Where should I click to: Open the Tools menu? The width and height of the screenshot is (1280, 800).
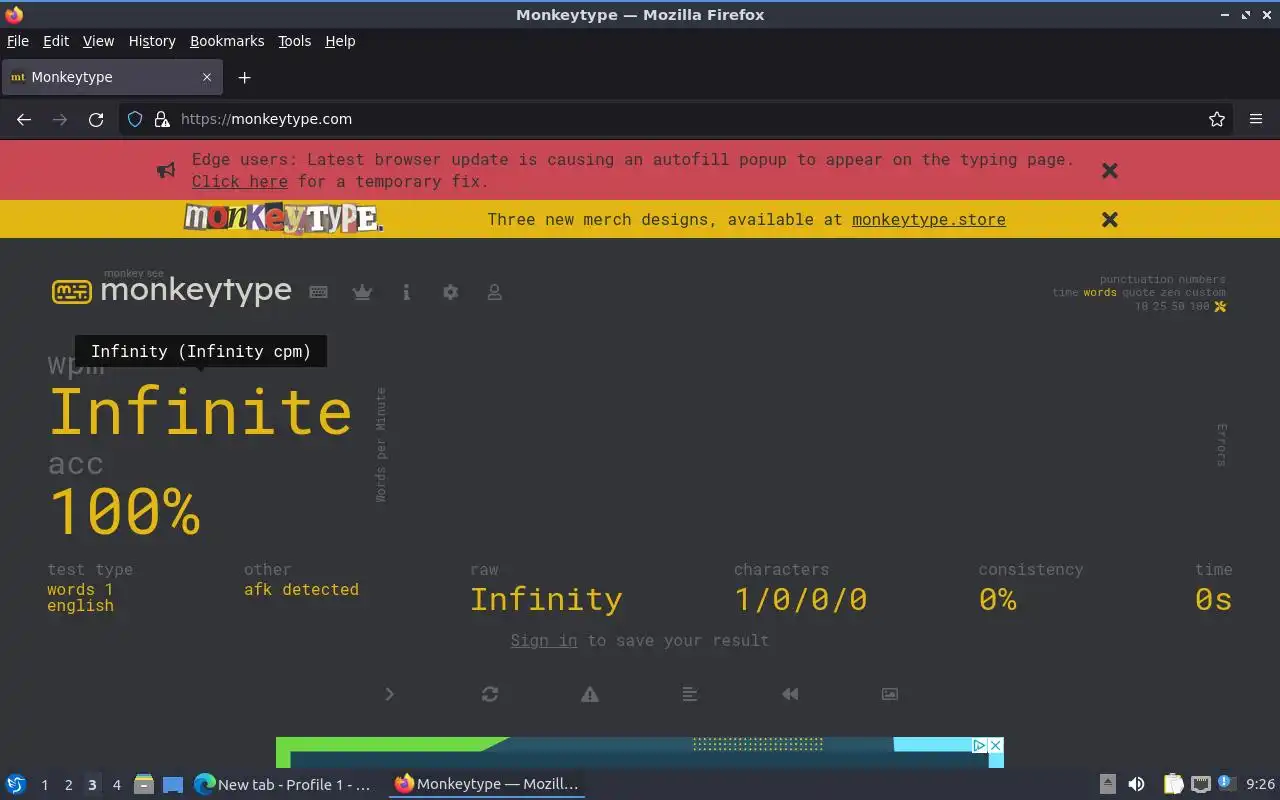click(295, 41)
